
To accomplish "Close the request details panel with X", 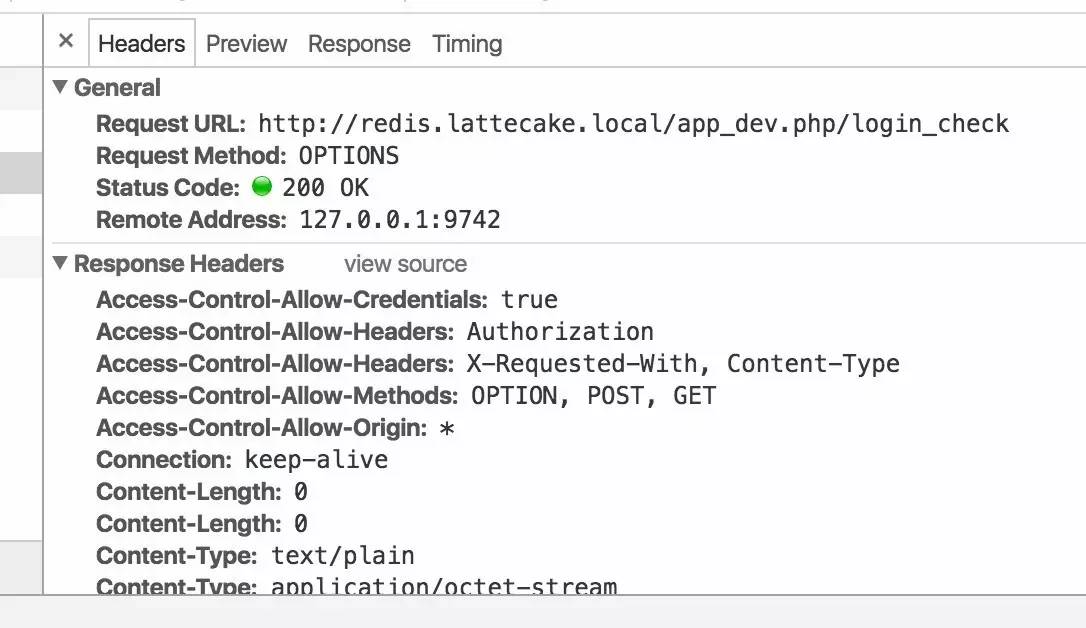I will pyautogui.click(x=66, y=41).
